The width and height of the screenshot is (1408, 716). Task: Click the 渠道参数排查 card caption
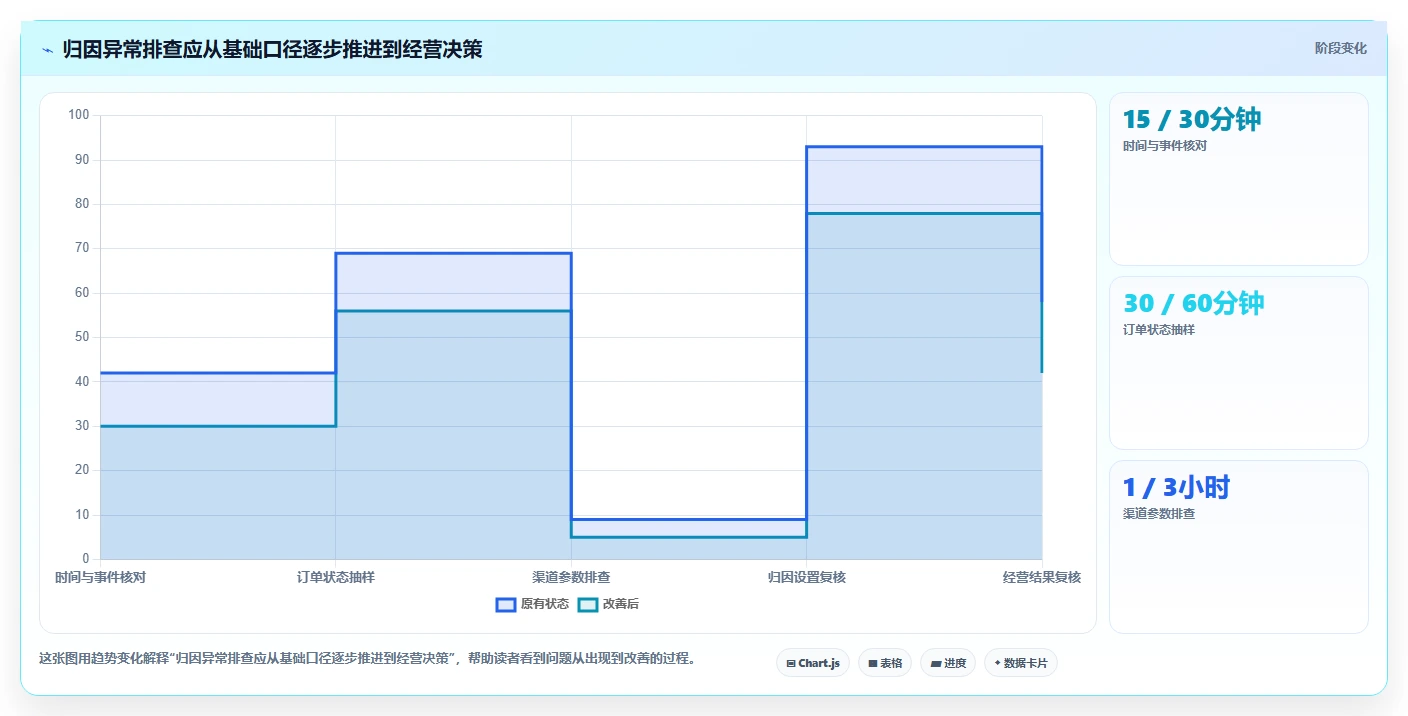pyautogui.click(x=1159, y=514)
